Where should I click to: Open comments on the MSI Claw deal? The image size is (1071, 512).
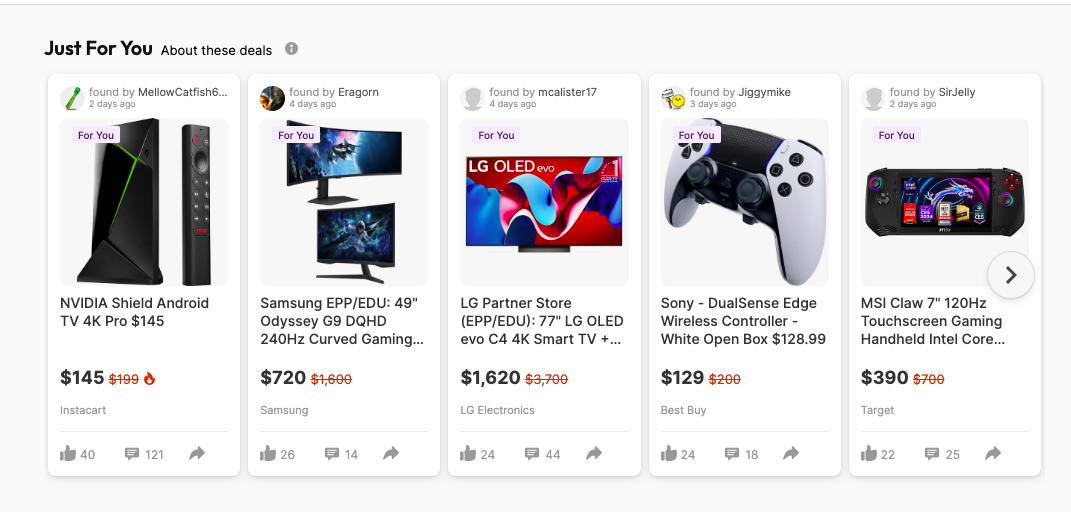(932, 454)
